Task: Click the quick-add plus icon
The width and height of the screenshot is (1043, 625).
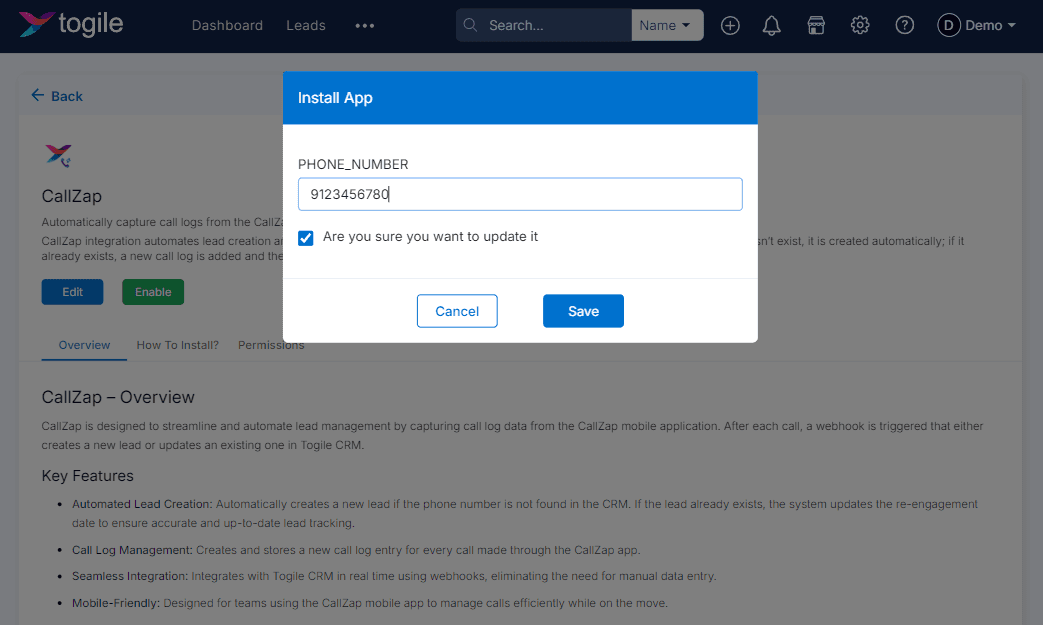Action: point(729,25)
